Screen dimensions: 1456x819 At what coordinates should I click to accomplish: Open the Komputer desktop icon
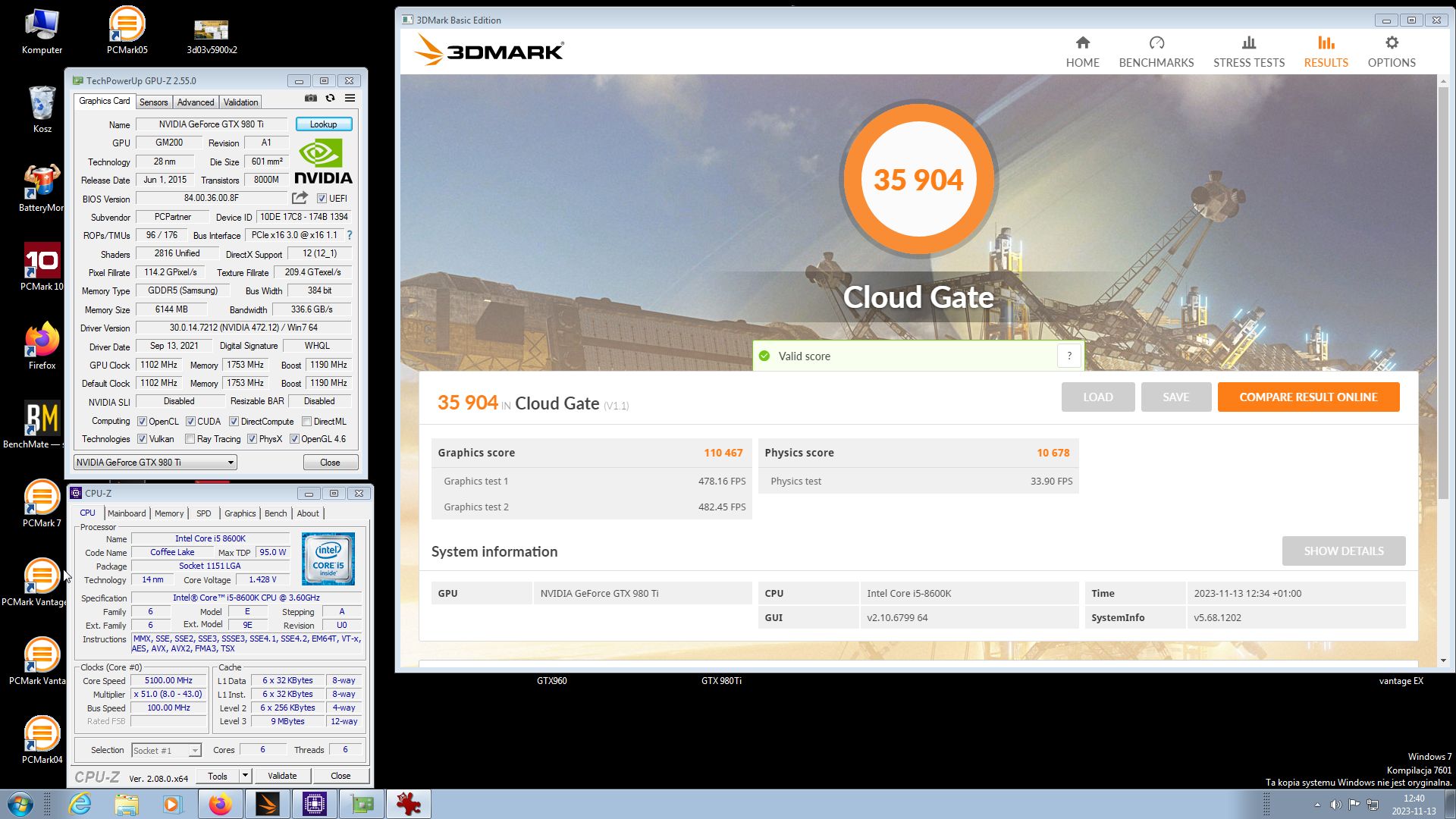(42, 31)
